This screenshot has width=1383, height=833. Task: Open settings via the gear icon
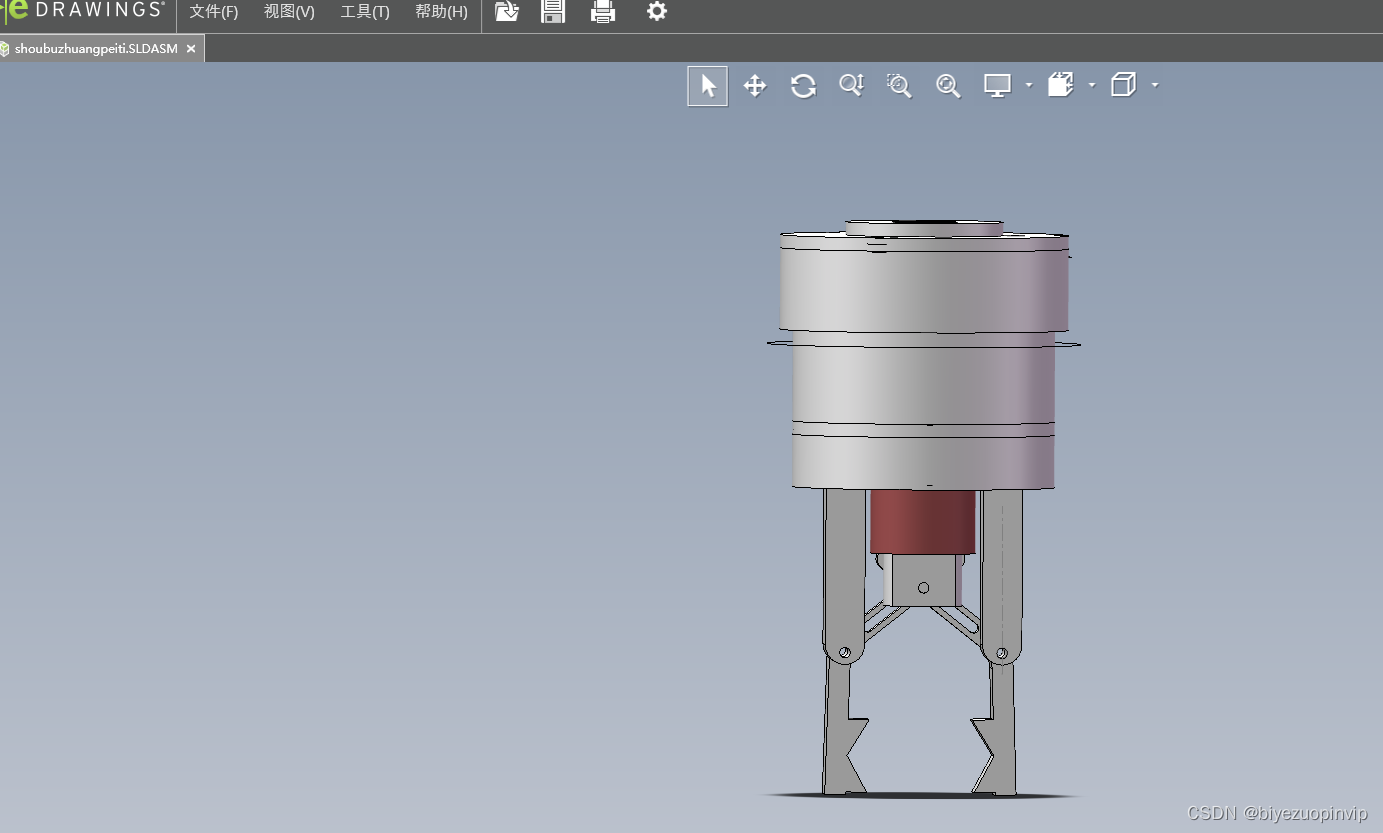(656, 12)
